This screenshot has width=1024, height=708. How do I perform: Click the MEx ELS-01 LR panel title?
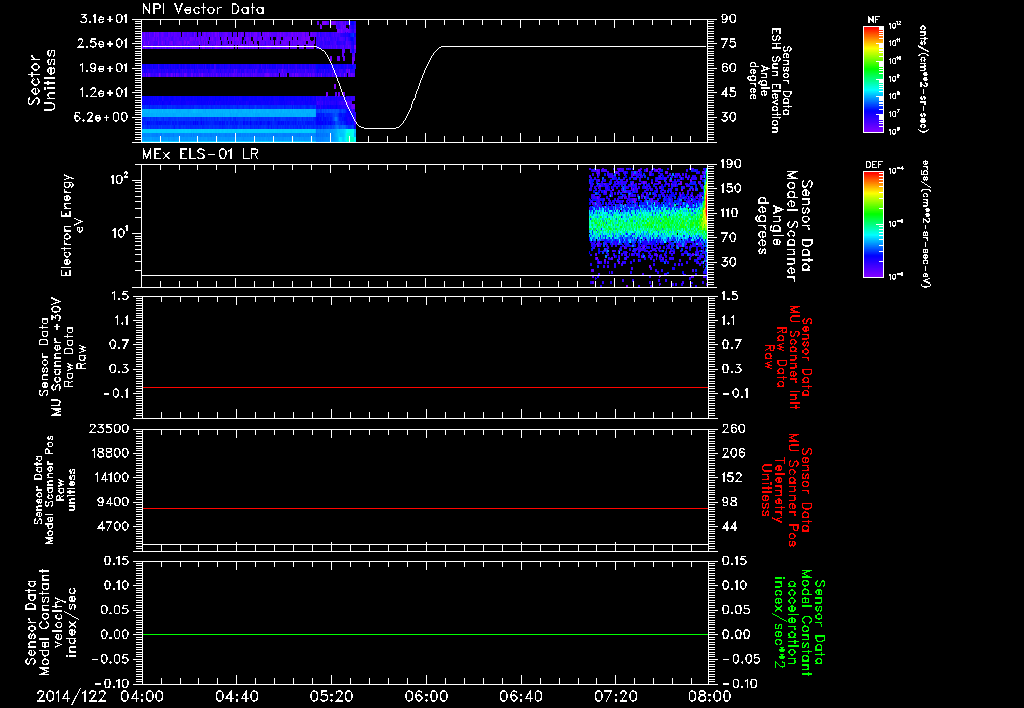[x=200, y=155]
